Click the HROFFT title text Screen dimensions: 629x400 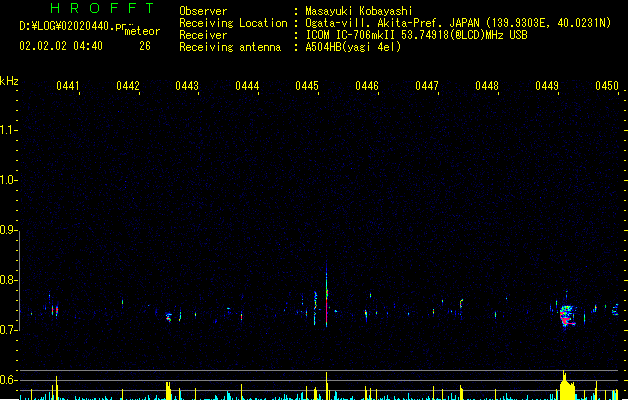point(102,8)
